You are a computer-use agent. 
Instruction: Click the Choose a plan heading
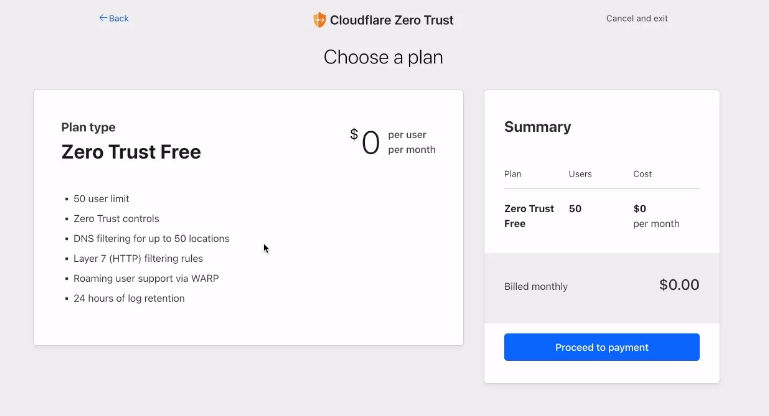[x=383, y=57]
